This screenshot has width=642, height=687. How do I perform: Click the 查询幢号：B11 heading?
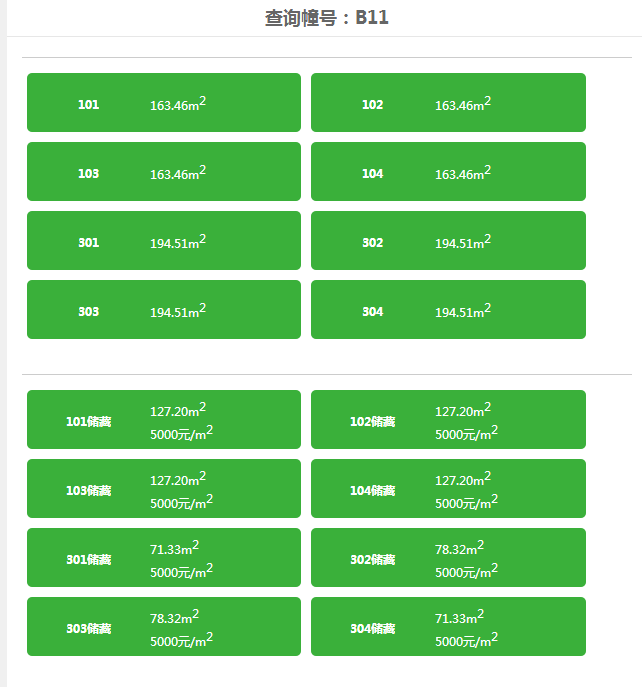tap(326, 18)
